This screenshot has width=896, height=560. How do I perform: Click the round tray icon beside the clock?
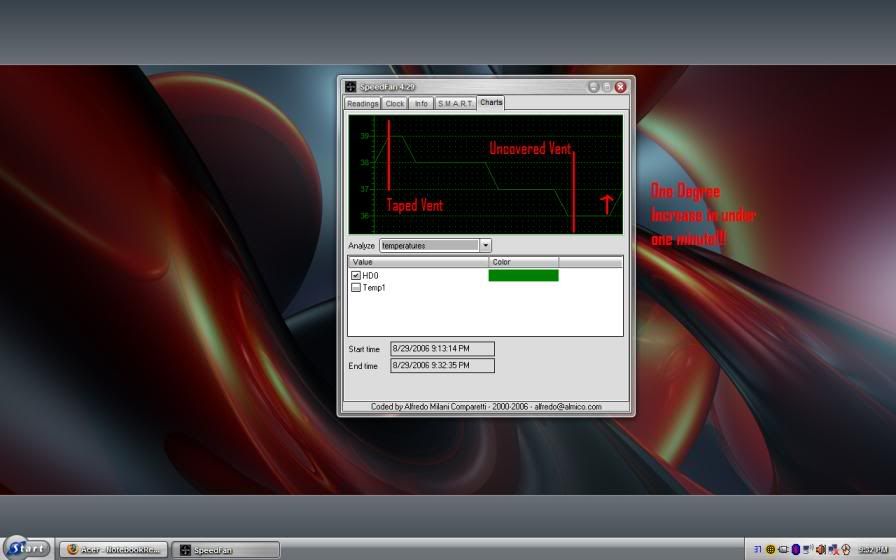click(x=846, y=549)
